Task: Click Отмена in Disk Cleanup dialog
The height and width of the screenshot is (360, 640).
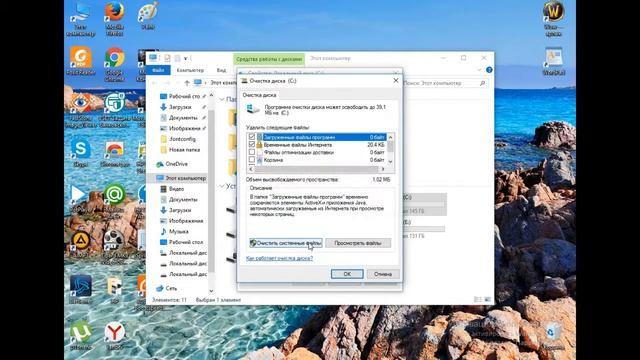Action: pos(382,274)
